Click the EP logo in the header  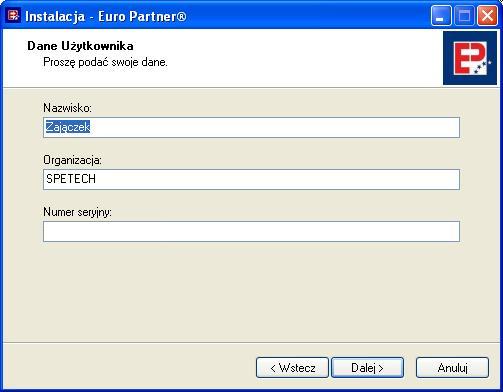tap(470, 58)
